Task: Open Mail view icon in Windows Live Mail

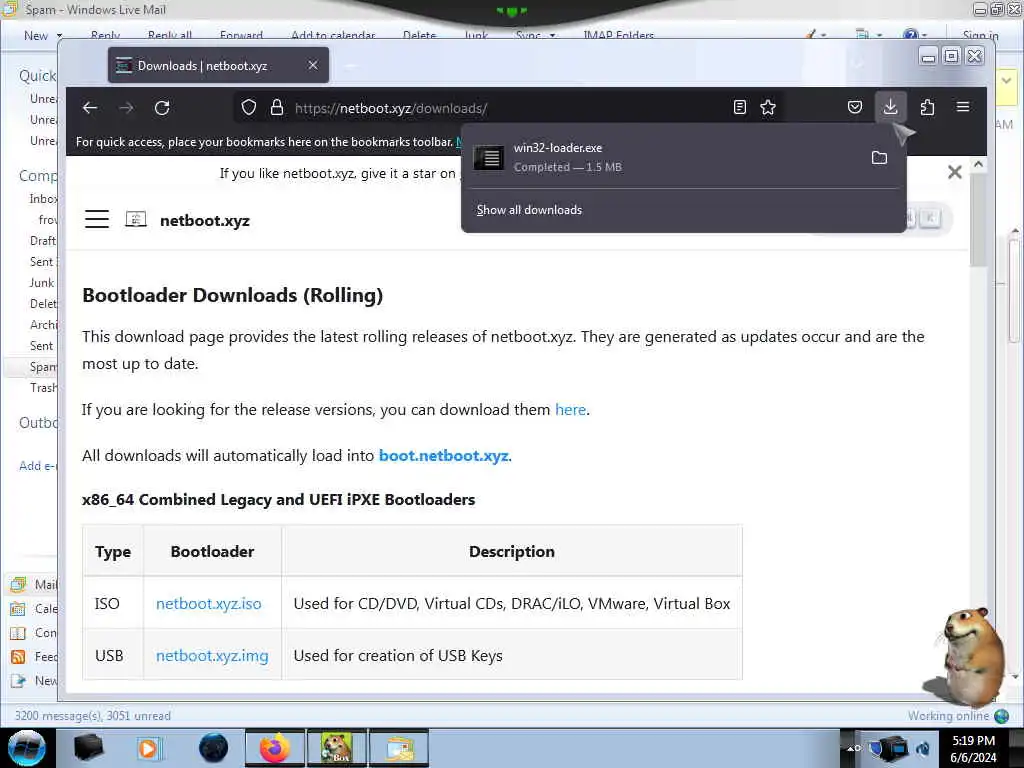Action: click(x=18, y=584)
